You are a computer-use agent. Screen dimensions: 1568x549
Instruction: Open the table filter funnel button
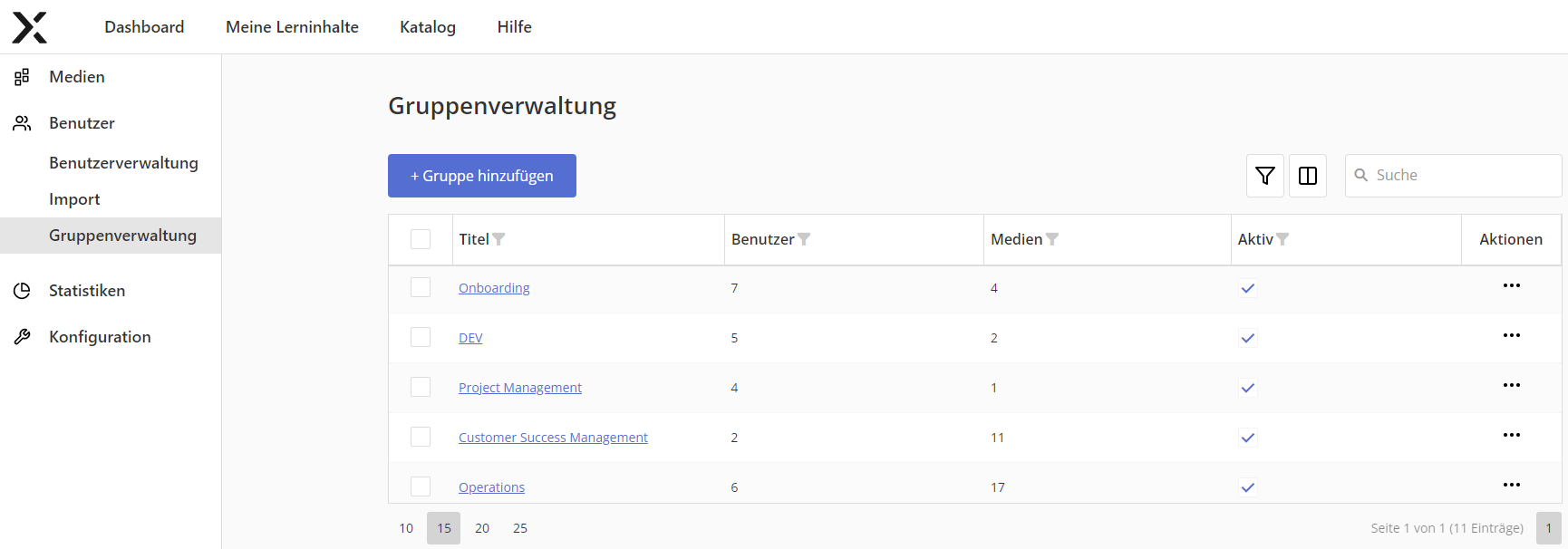[x=1264, y=176]
